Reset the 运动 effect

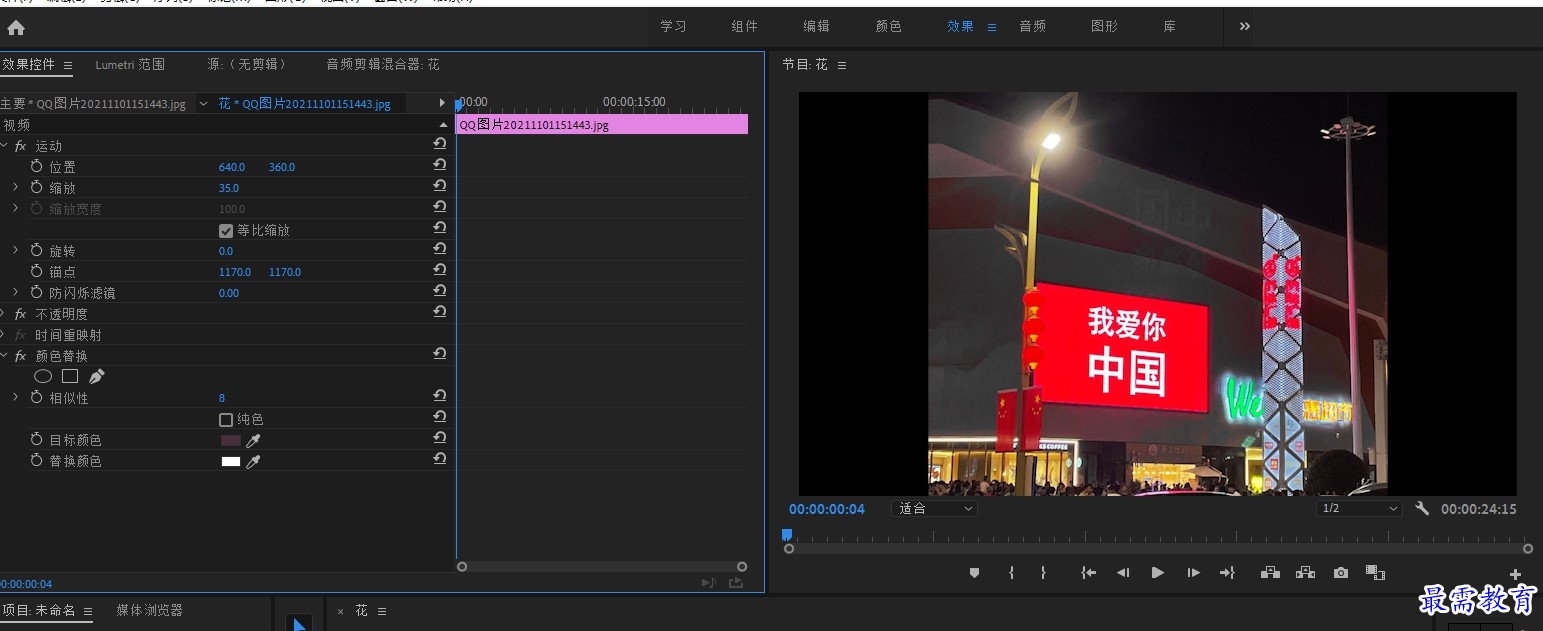coord(439,144)
